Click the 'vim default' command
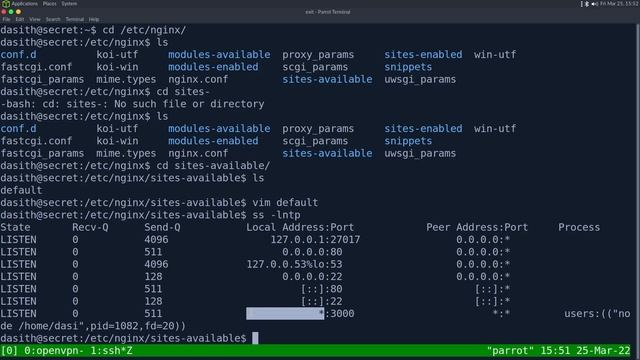Image resolution: width=640 pixels, height=360 pixels. 285,202
